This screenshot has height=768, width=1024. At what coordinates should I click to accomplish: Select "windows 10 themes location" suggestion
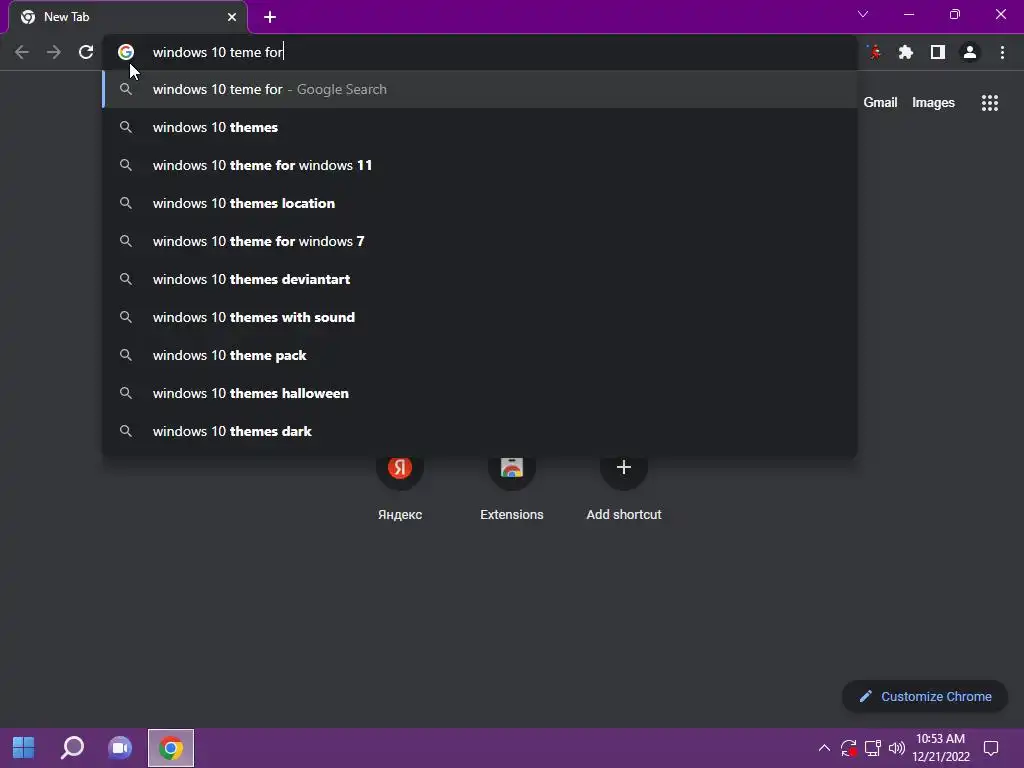[480, 203]
